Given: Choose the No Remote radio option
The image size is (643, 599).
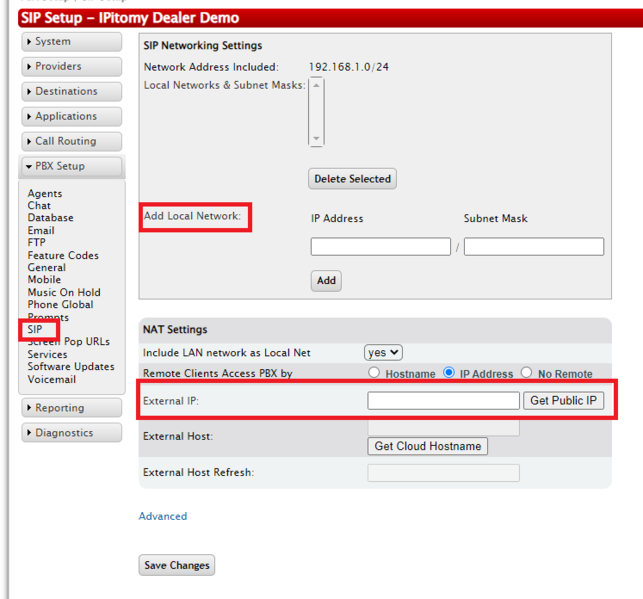Looking at the screenshot, I should click(527, 373).
